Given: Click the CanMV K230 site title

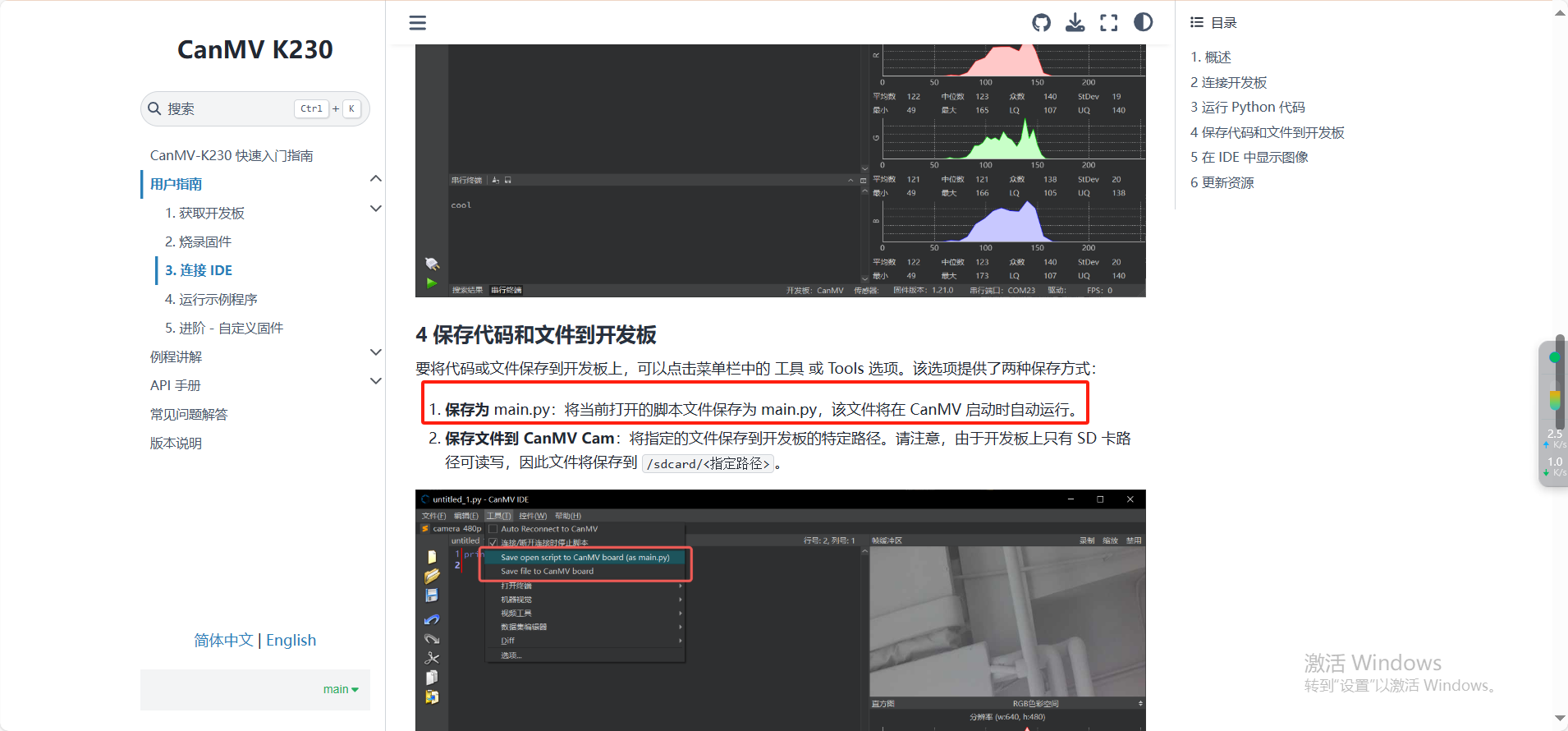Looking at the screenshot, I should (255, 49).
